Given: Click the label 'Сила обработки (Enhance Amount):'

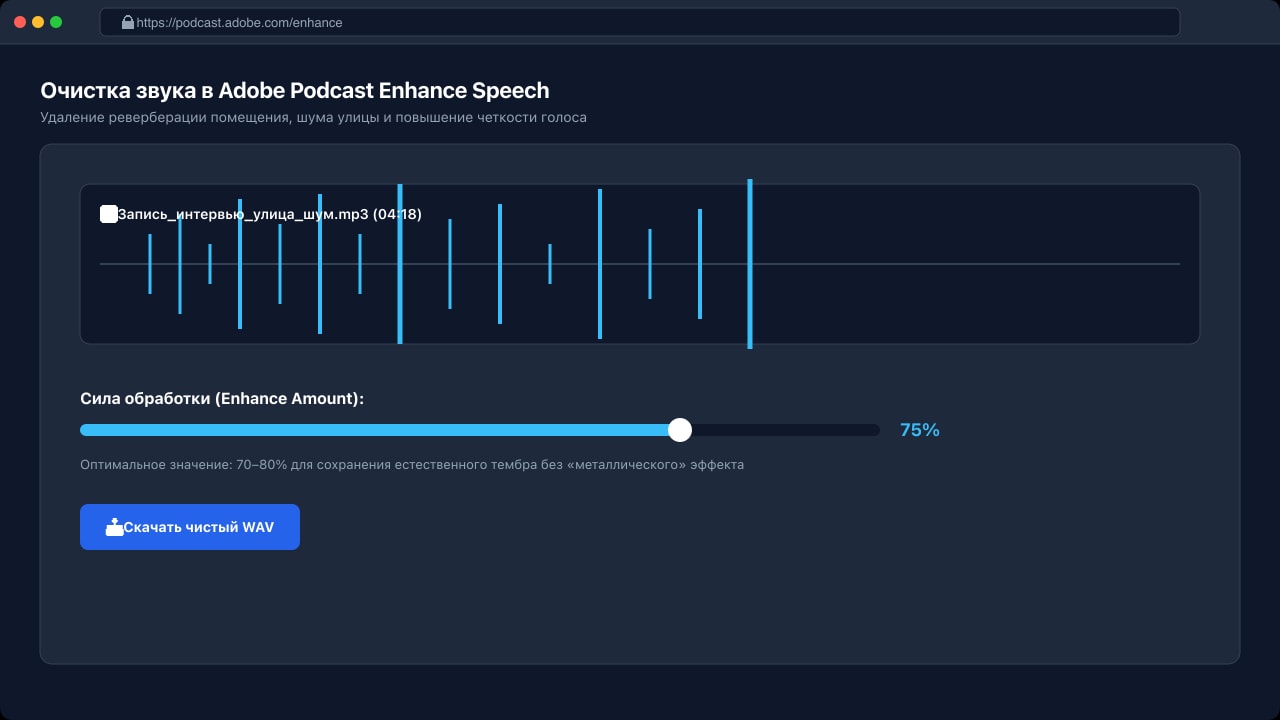Looking at the screenshot, I should click(x=222, y=398).
